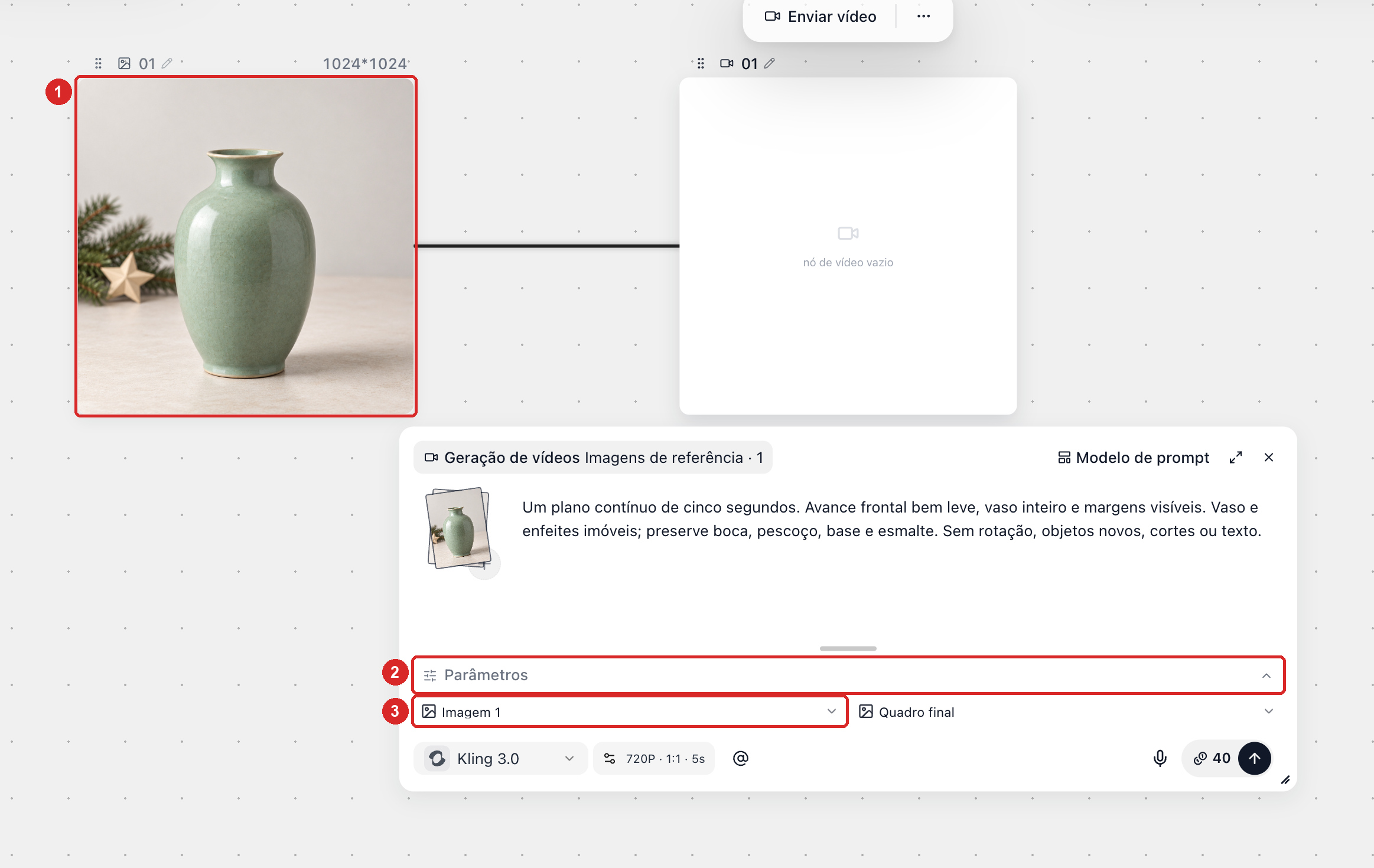Screen dimensions: 1374x868
Task: Click the Imagem 1 picture icon
Action: tap(429, 712)
